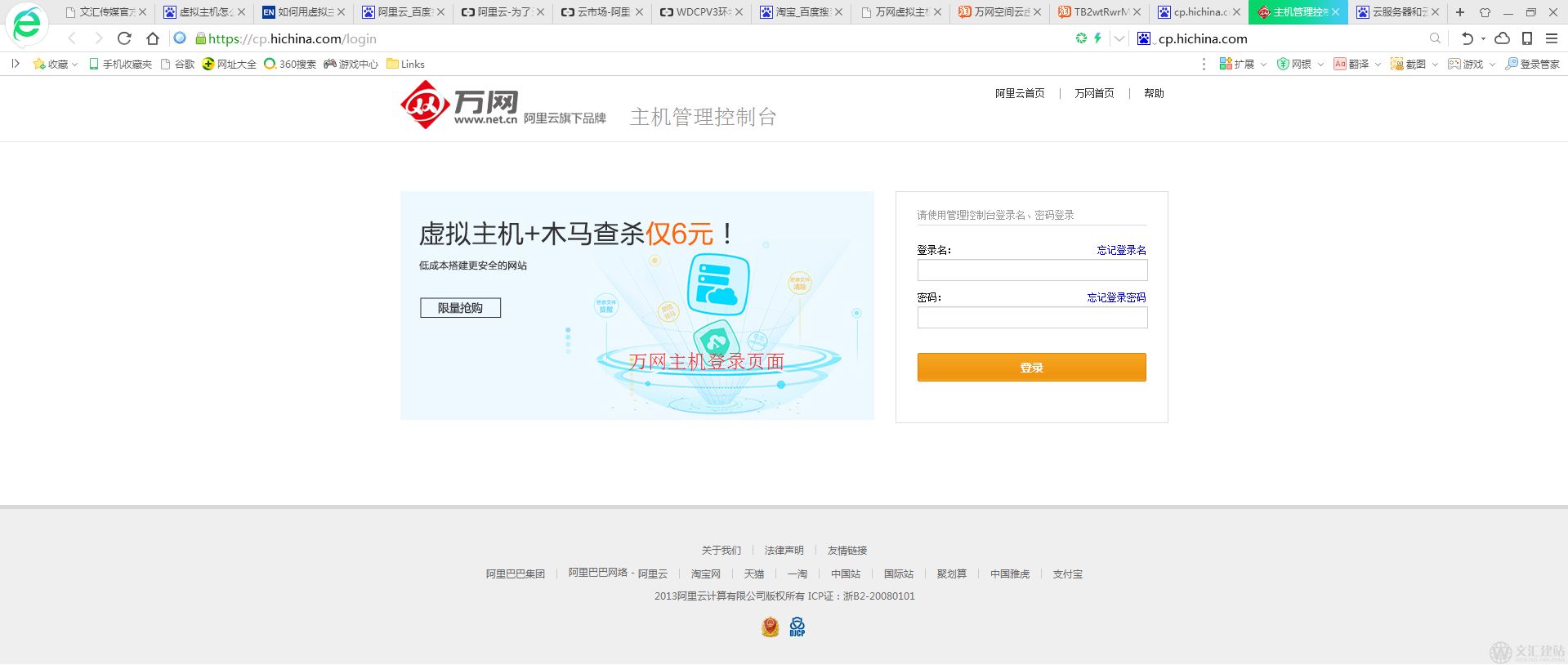Viewport: 1568px width, 665px height.
Task: Open 关于我们 footer link
Action: (721, 550)
